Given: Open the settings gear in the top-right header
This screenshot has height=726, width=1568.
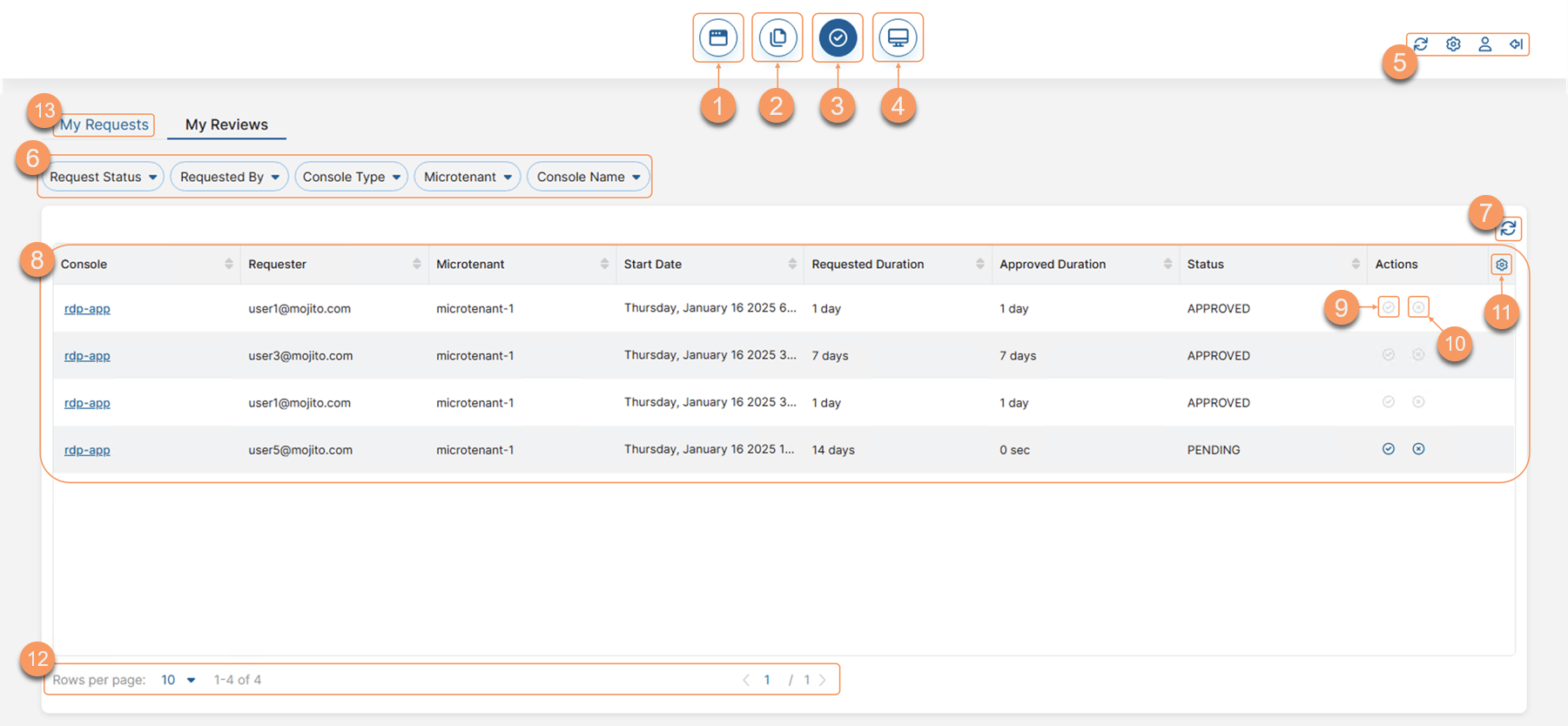Looking at the screenshot, I should click(1453, 44).
